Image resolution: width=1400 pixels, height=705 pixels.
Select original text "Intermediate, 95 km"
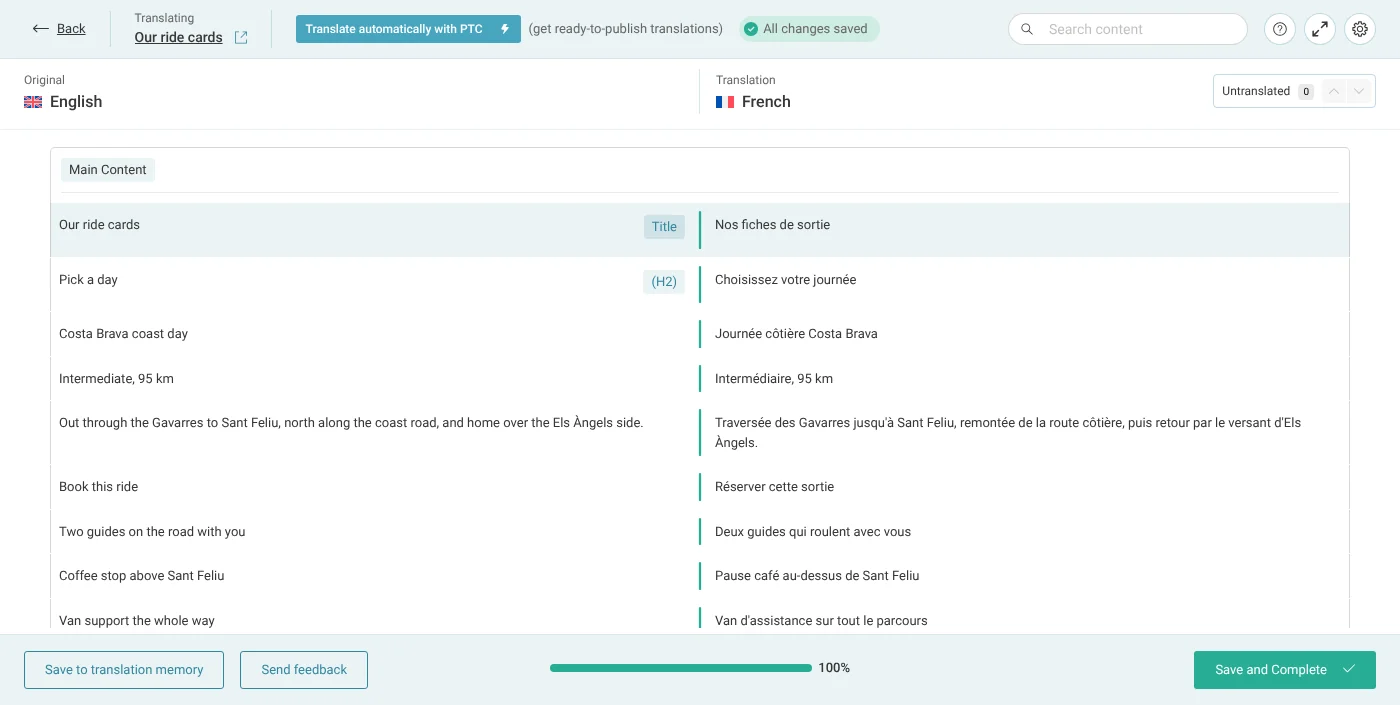116,379
